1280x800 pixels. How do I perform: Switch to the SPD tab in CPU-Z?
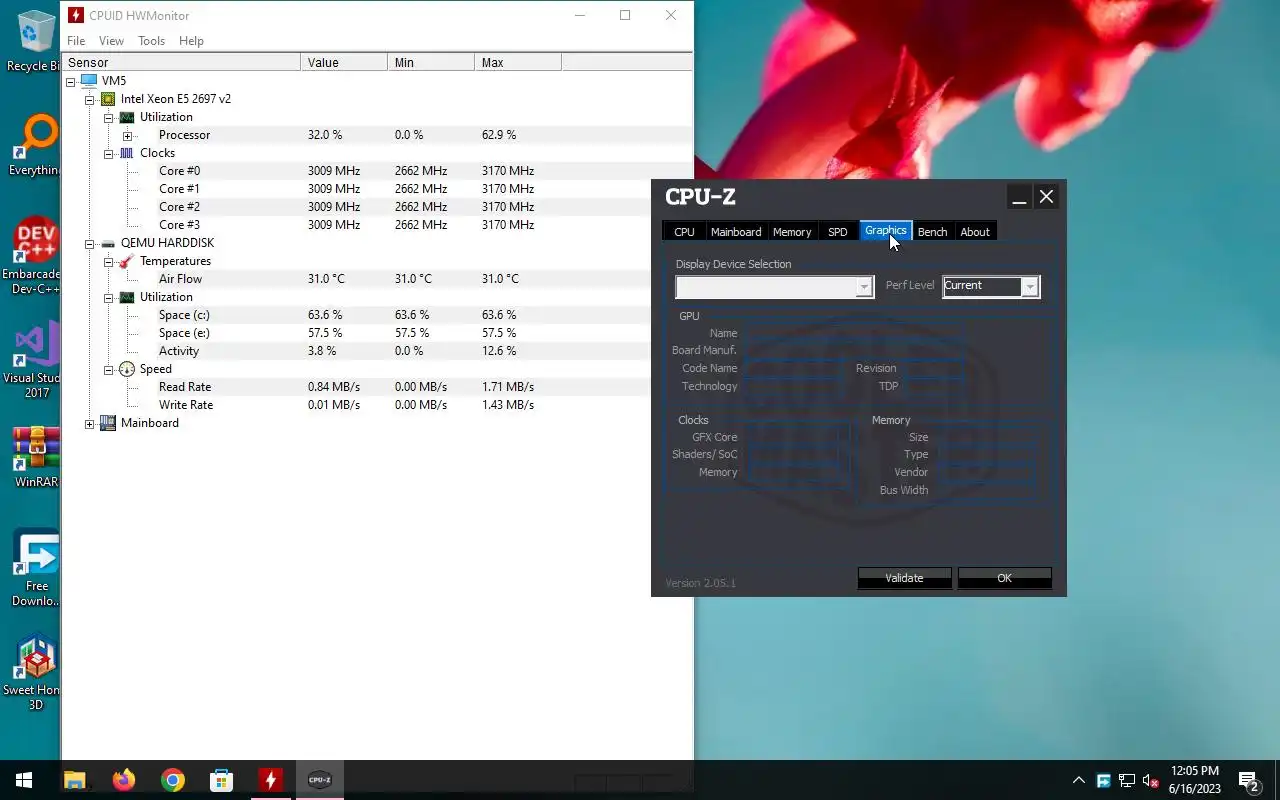pos(838,232)
